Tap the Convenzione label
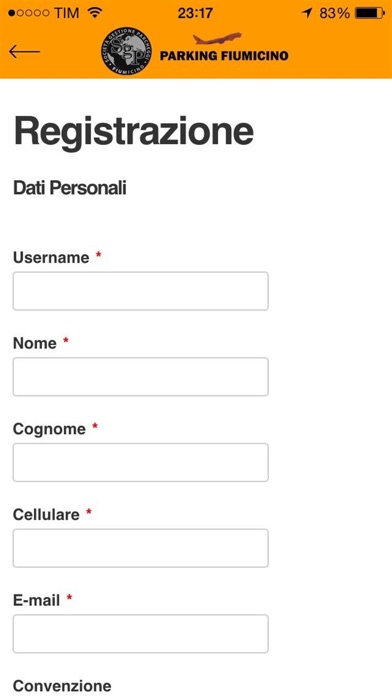 tap(62, 685)
